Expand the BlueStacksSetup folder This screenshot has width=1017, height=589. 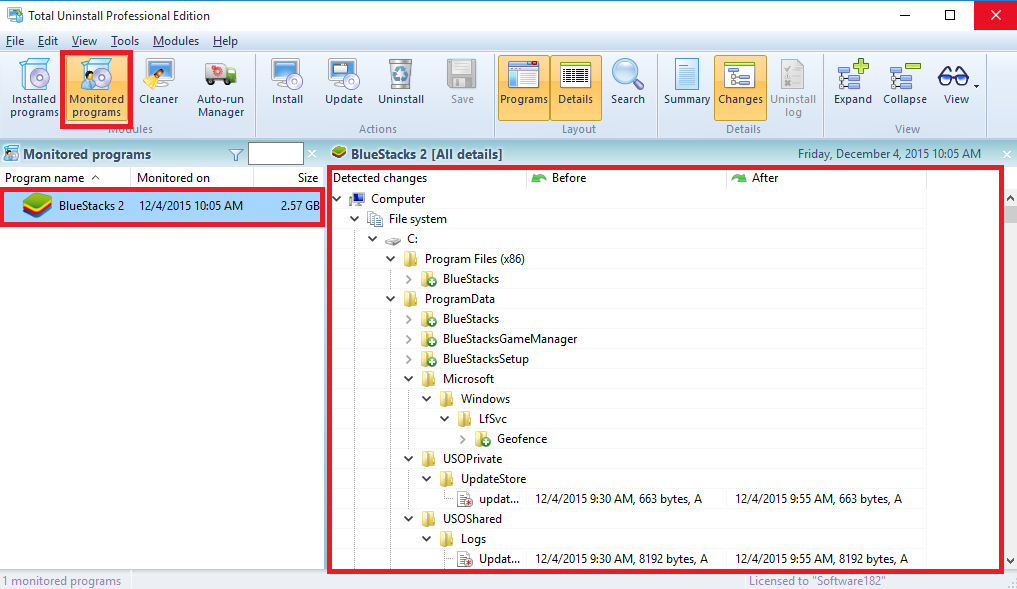tap(409, 359)
